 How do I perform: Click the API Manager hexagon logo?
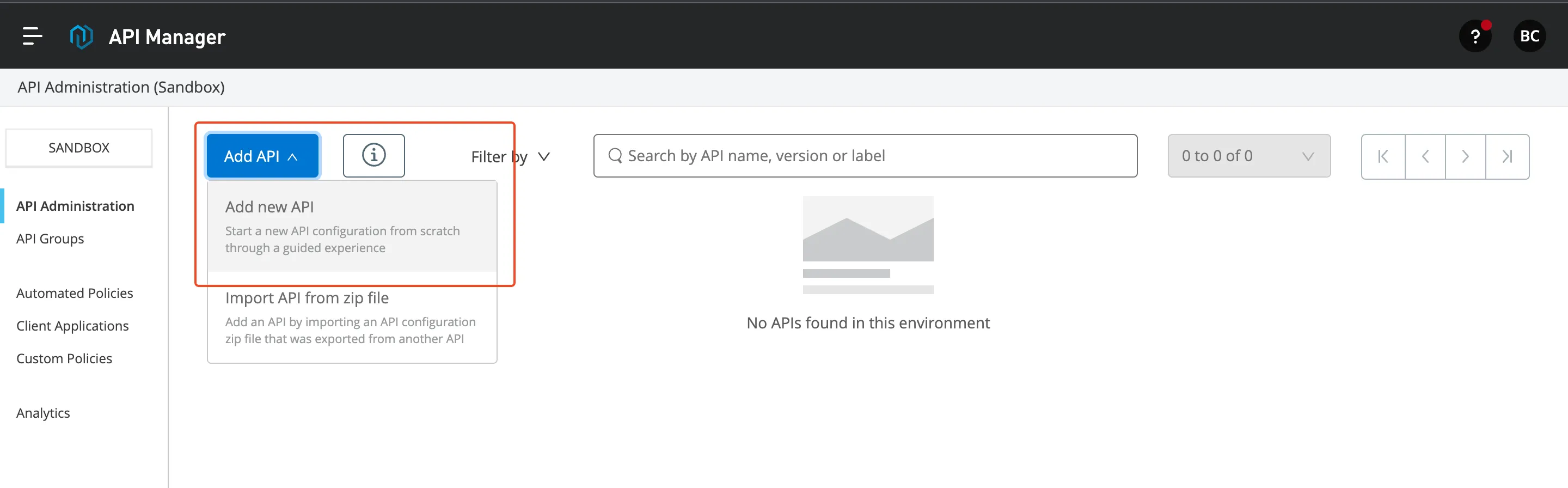pyautogui.click(x=81, y=36)
